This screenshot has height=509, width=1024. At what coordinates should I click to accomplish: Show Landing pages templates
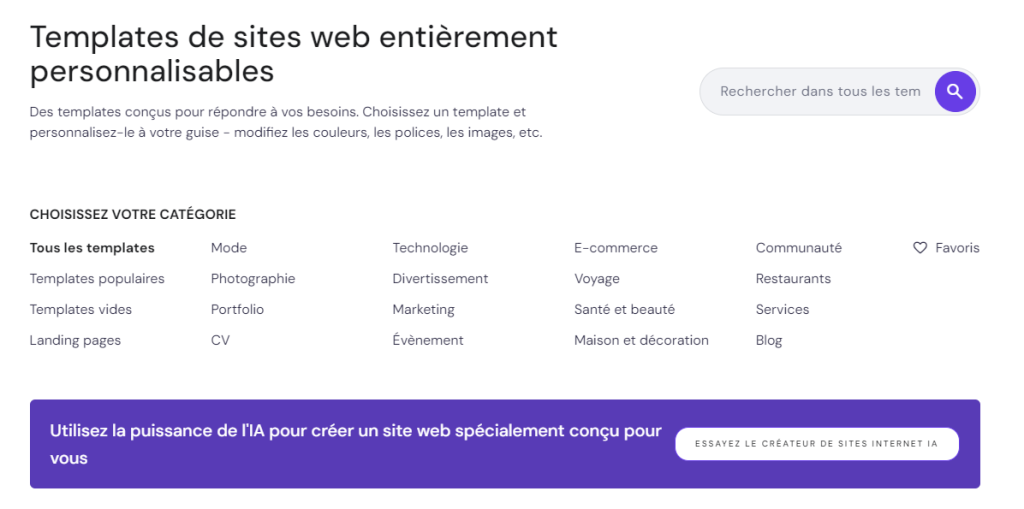coord(75,341)
